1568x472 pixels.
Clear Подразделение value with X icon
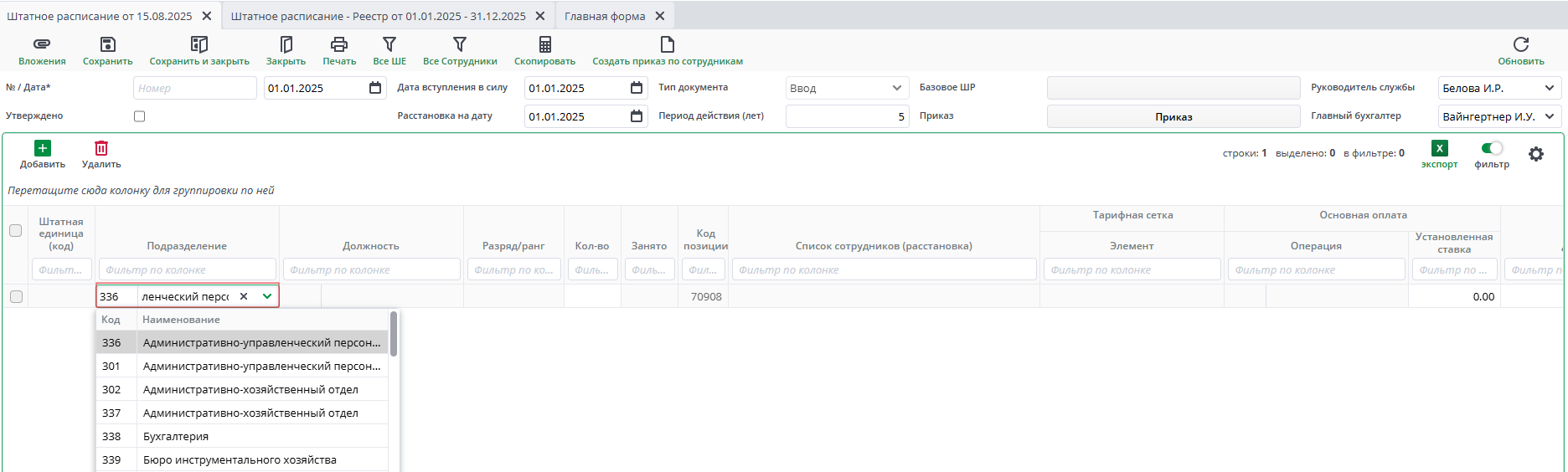[x=244, y=296]
